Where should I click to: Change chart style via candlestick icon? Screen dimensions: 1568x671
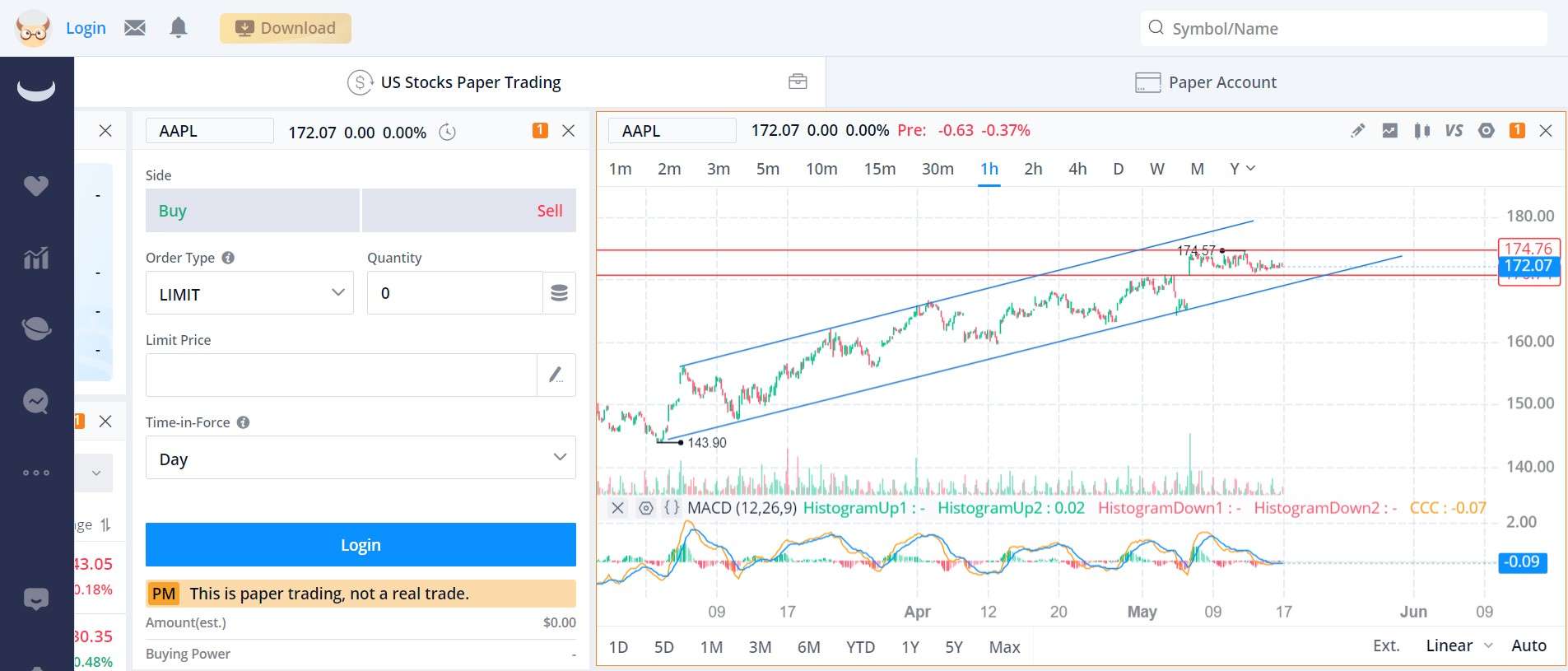coord(1421,130)
